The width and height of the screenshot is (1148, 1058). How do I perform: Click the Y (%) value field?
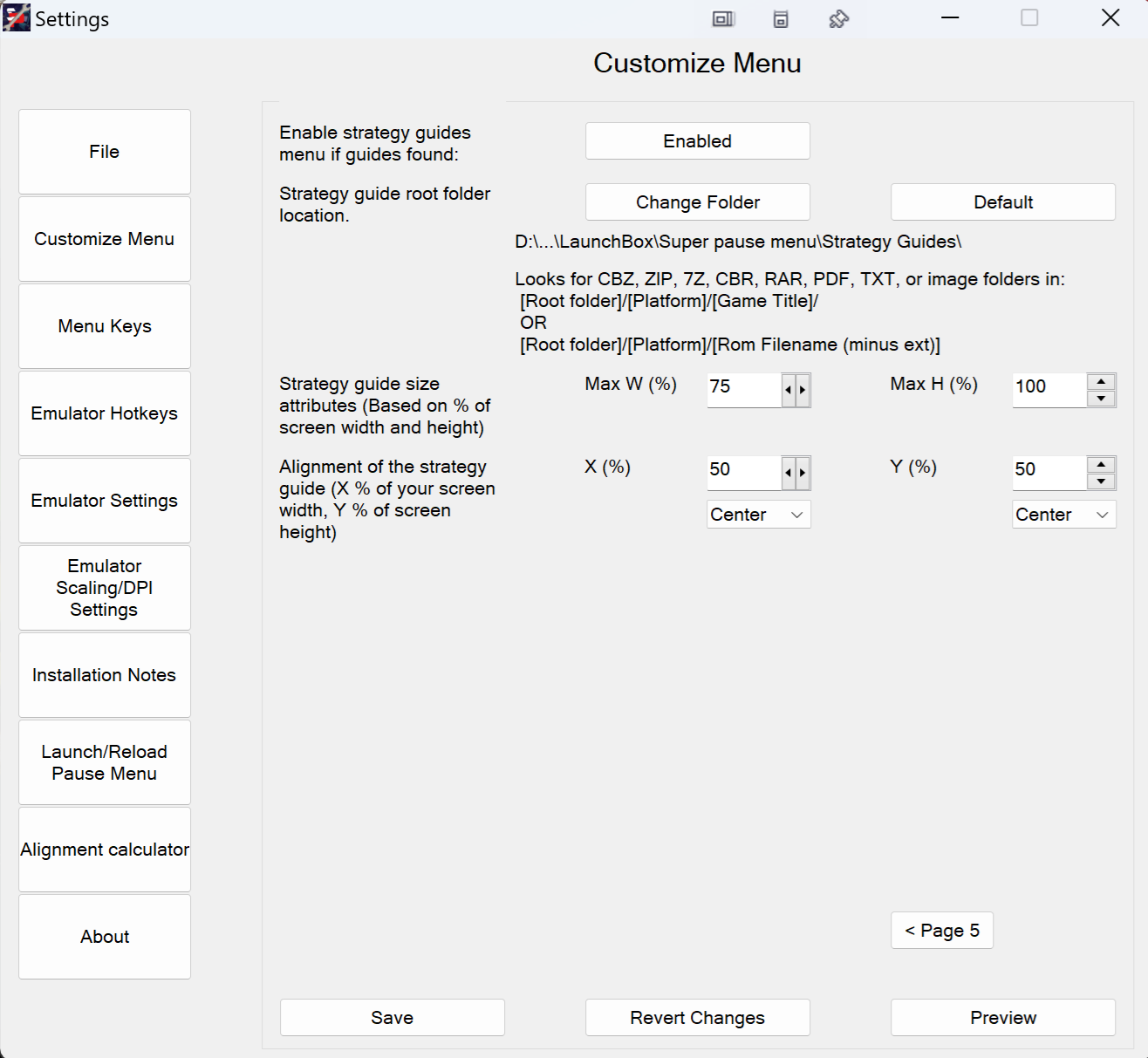[1049, 473]
